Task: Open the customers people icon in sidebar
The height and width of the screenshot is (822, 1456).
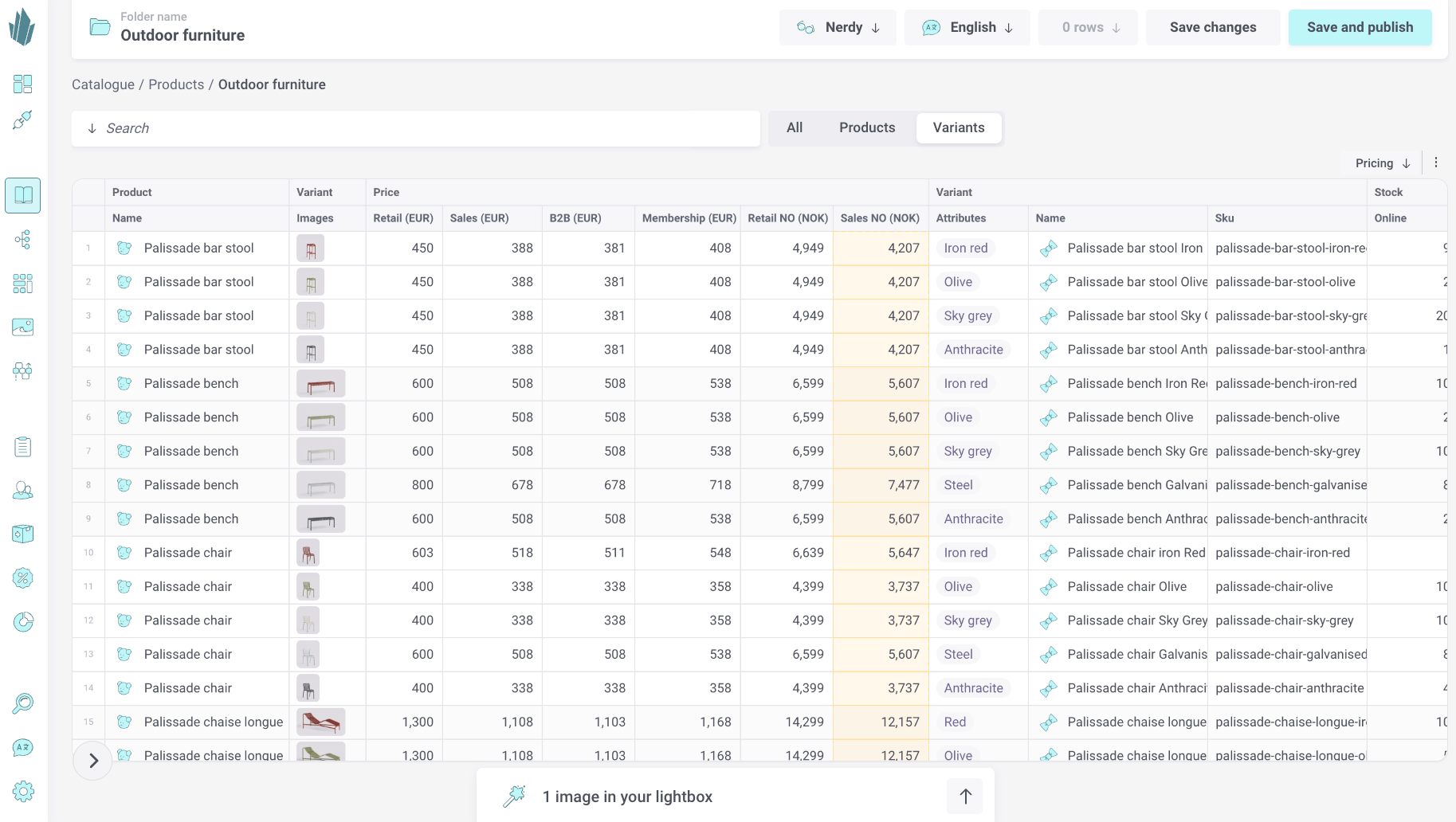Action: (x=23, y=490)
